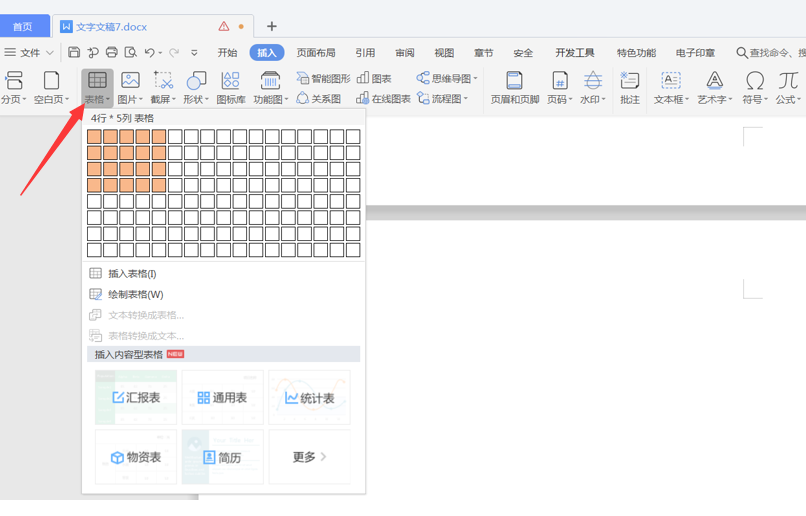The width and height of the screenshot is (806, 516).
Task: Click the Save icon in quick toolbar
Action: pos(74,52)
